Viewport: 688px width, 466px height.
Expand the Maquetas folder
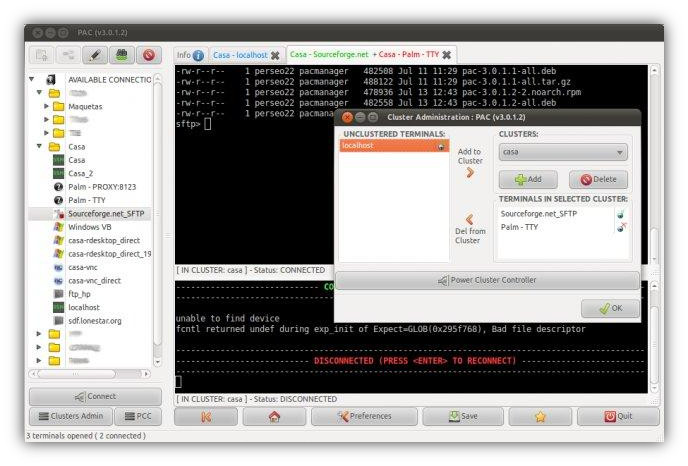46,106
